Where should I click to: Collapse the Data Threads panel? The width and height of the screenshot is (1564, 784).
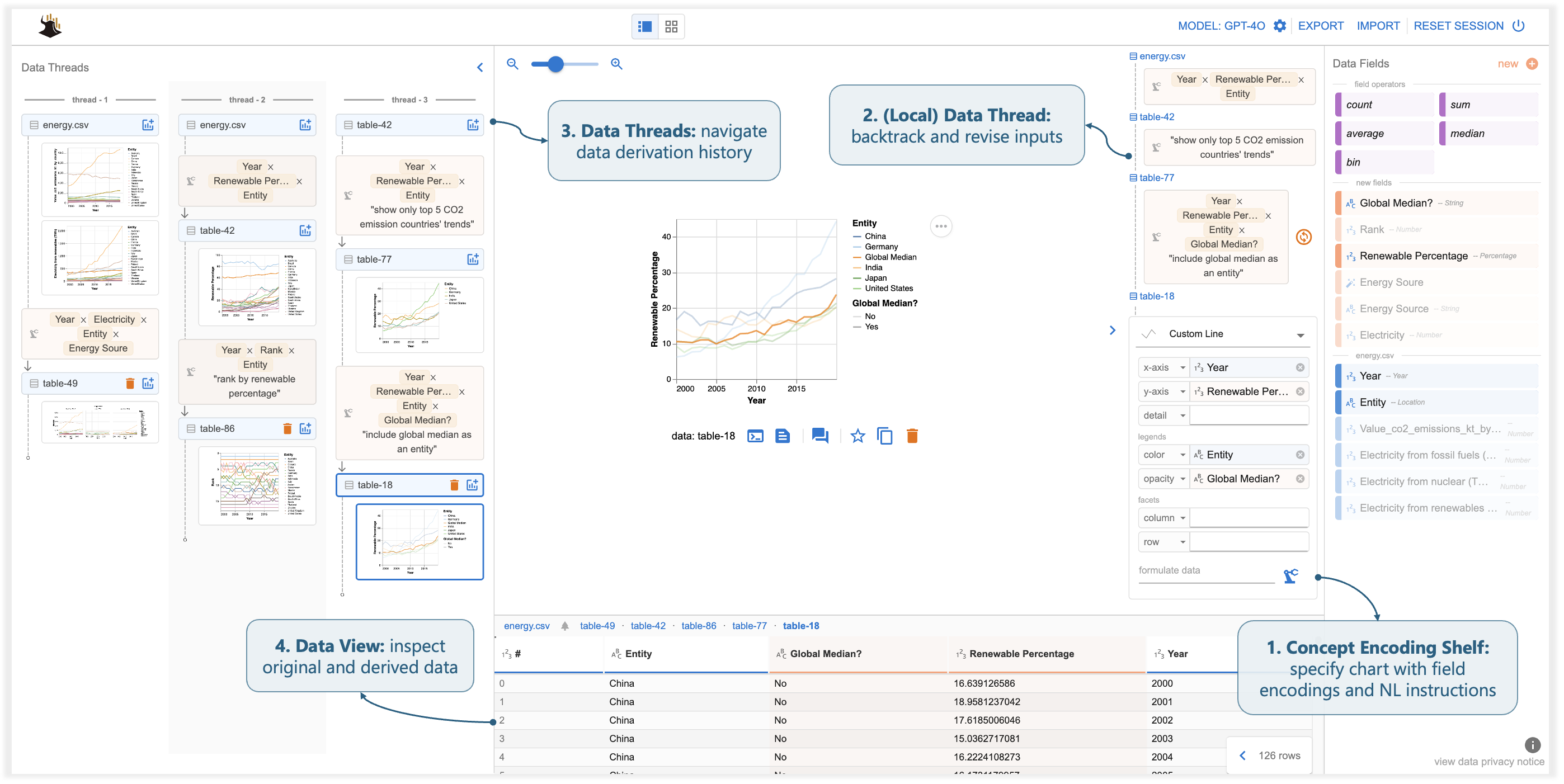[x=480, y=67]
